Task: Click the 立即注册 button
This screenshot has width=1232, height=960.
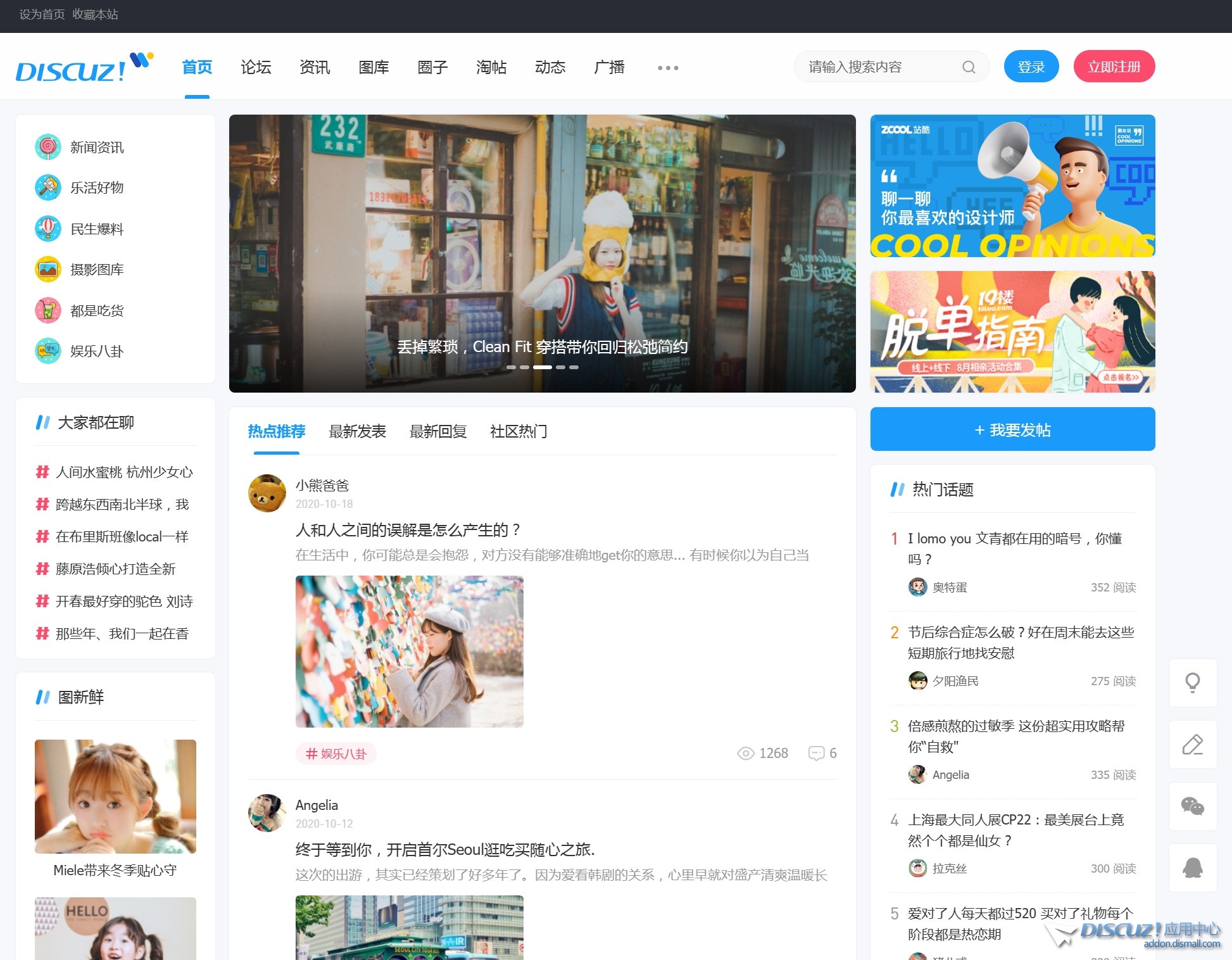Action: click(1114, 66)
